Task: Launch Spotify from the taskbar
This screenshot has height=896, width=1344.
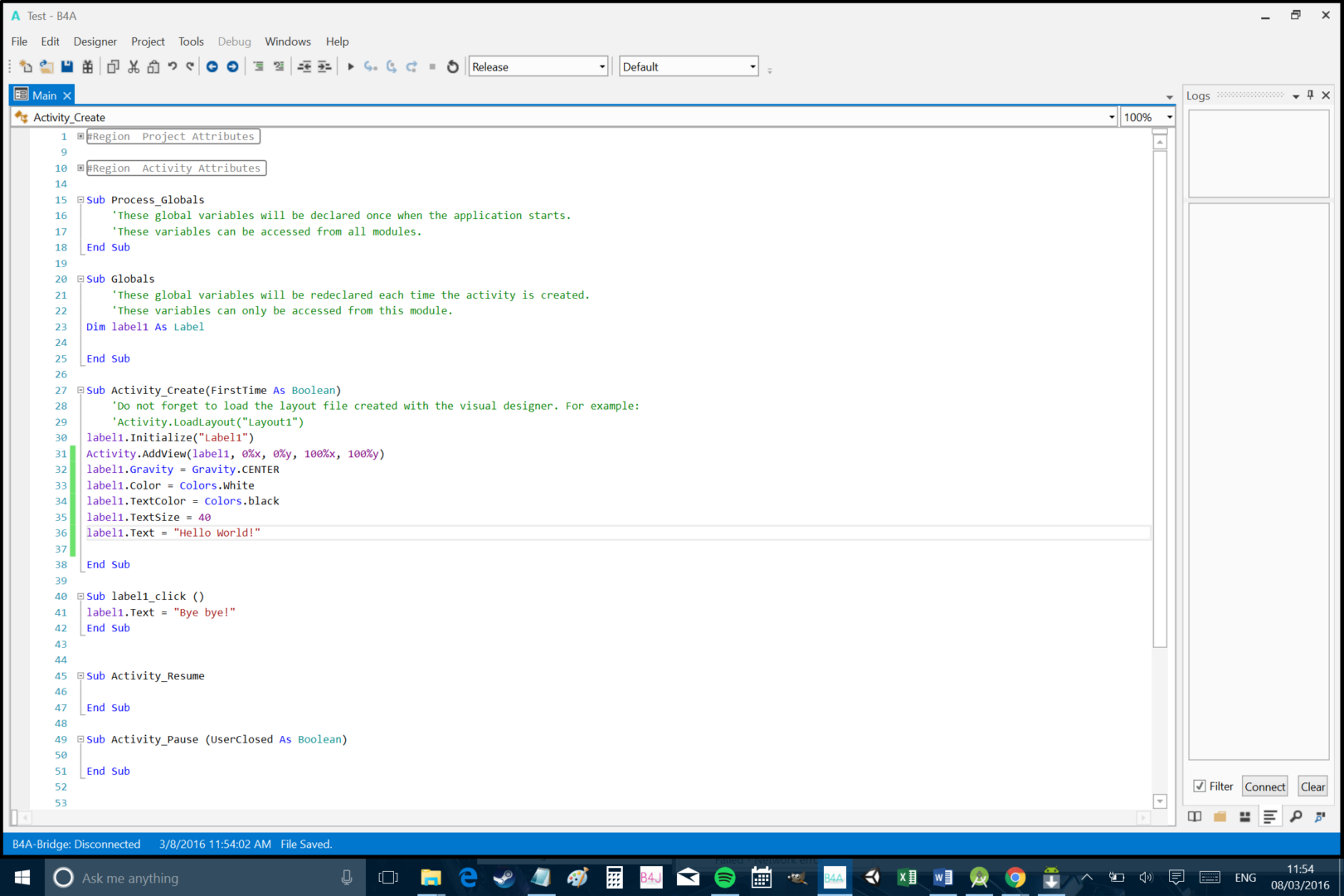Action: (724, 877)
